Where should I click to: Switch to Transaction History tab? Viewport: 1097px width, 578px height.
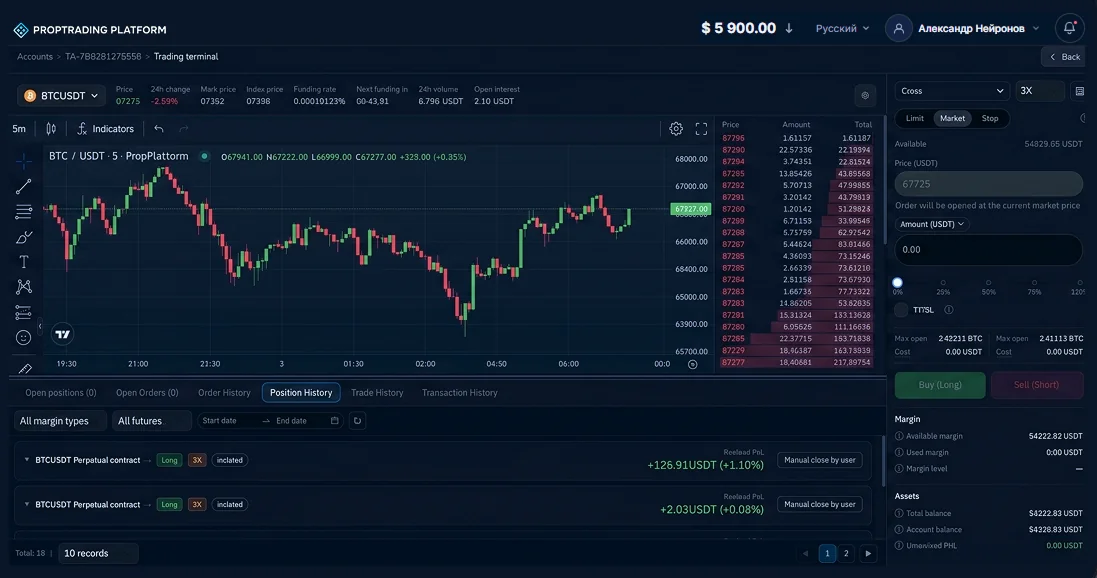point(460,393)
